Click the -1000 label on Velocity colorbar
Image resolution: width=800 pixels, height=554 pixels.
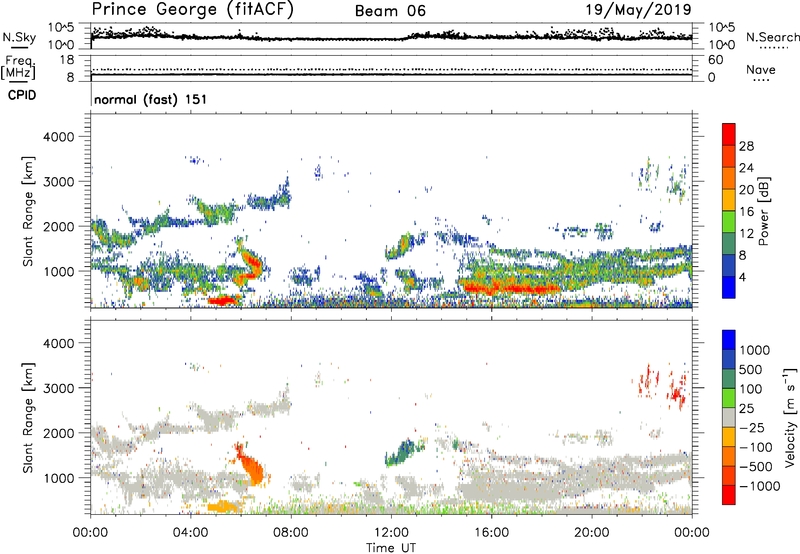(x=759, y=486)
